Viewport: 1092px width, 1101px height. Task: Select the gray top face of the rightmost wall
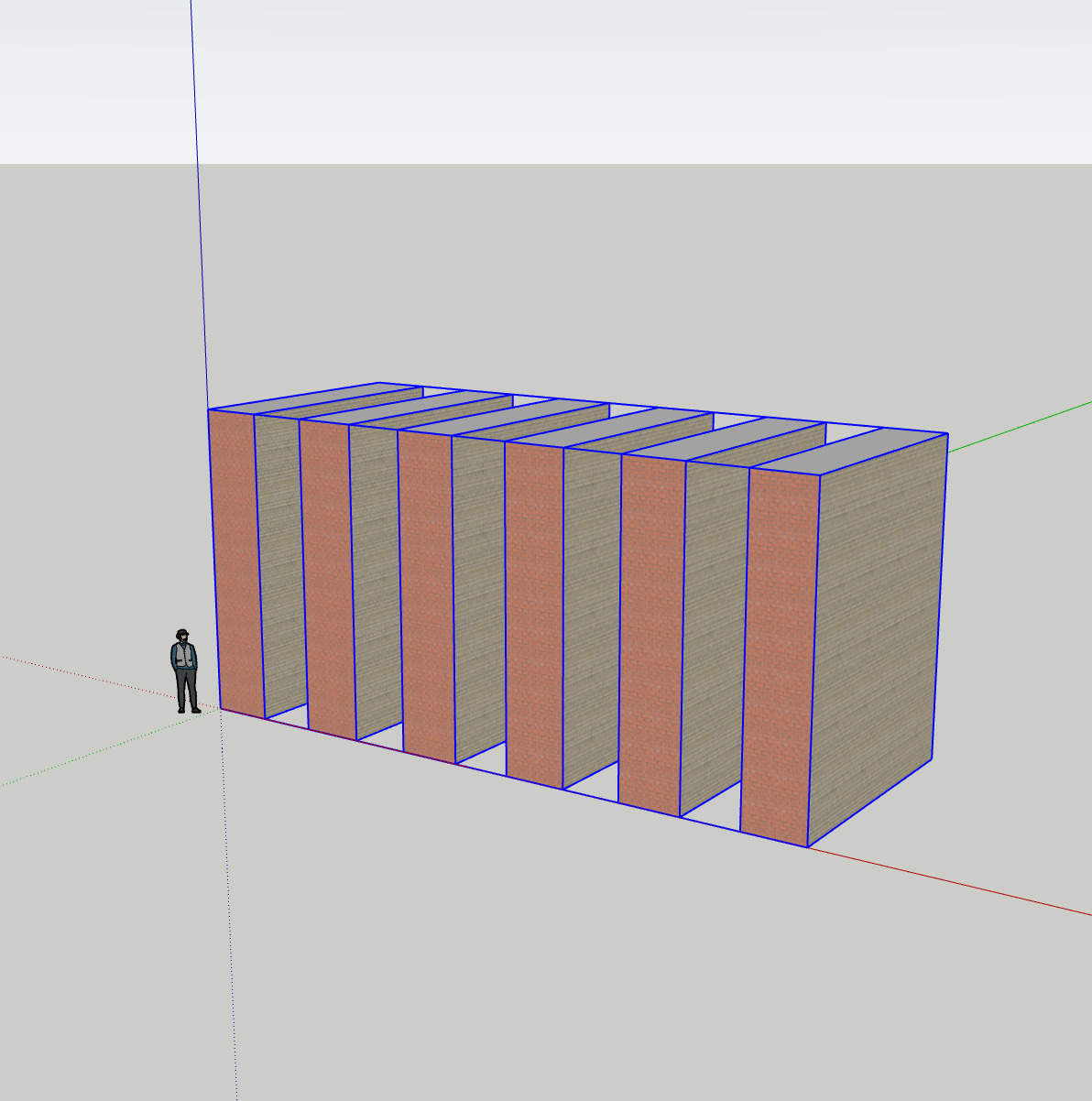[x=849, y=453]
